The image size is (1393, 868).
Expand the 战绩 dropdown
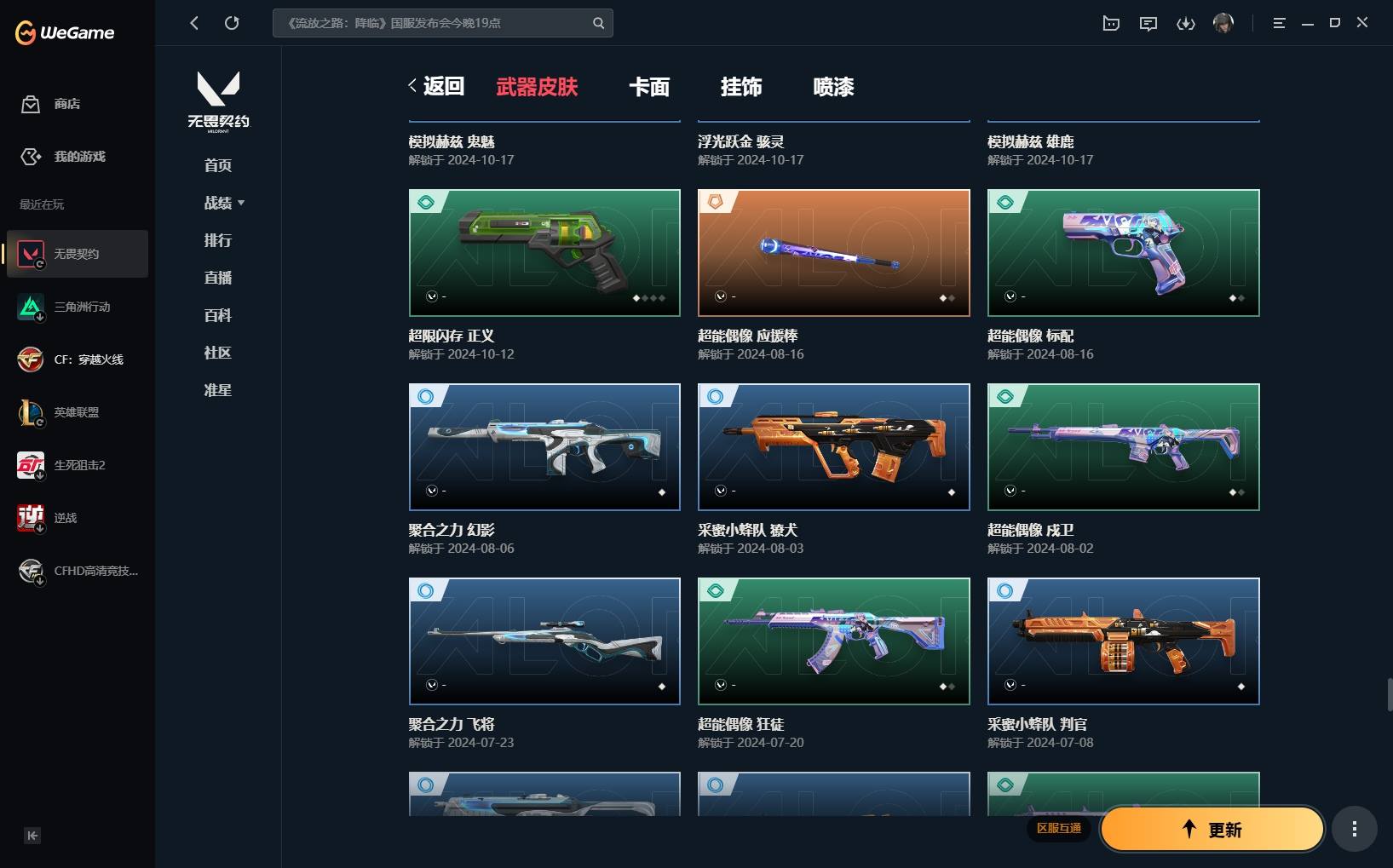coord(224,203)
